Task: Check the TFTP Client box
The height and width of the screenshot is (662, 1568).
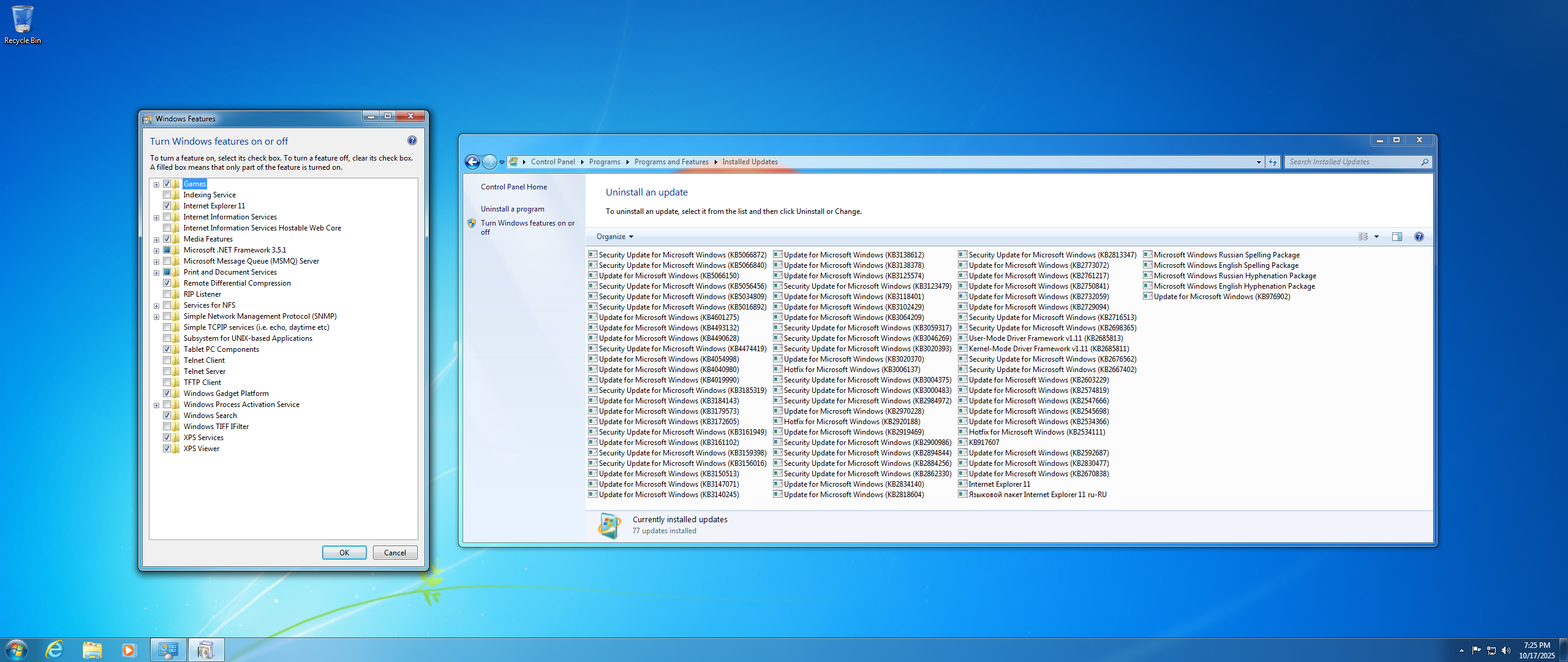Action: (167, 382)
